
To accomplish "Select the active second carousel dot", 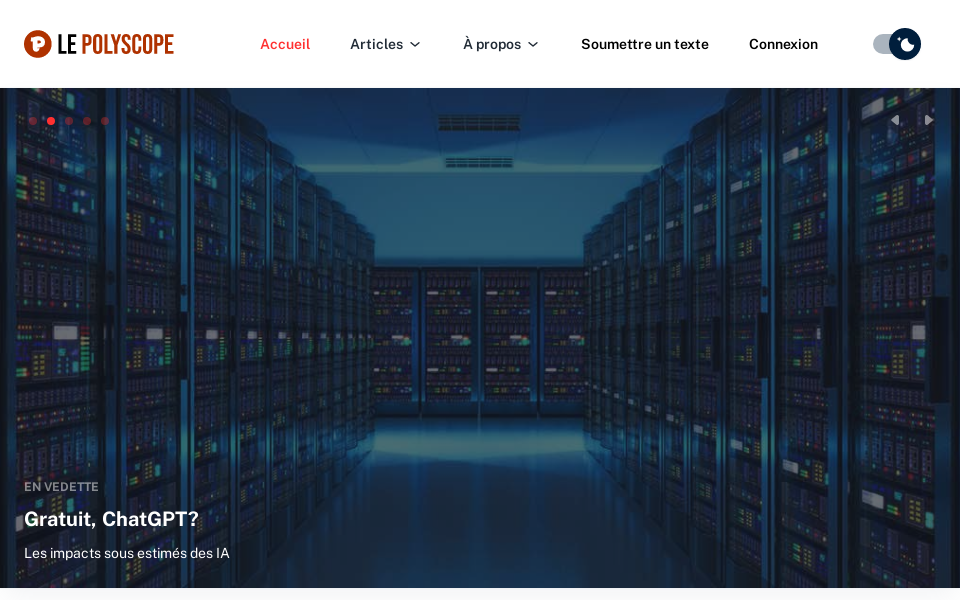I will 51,121.
